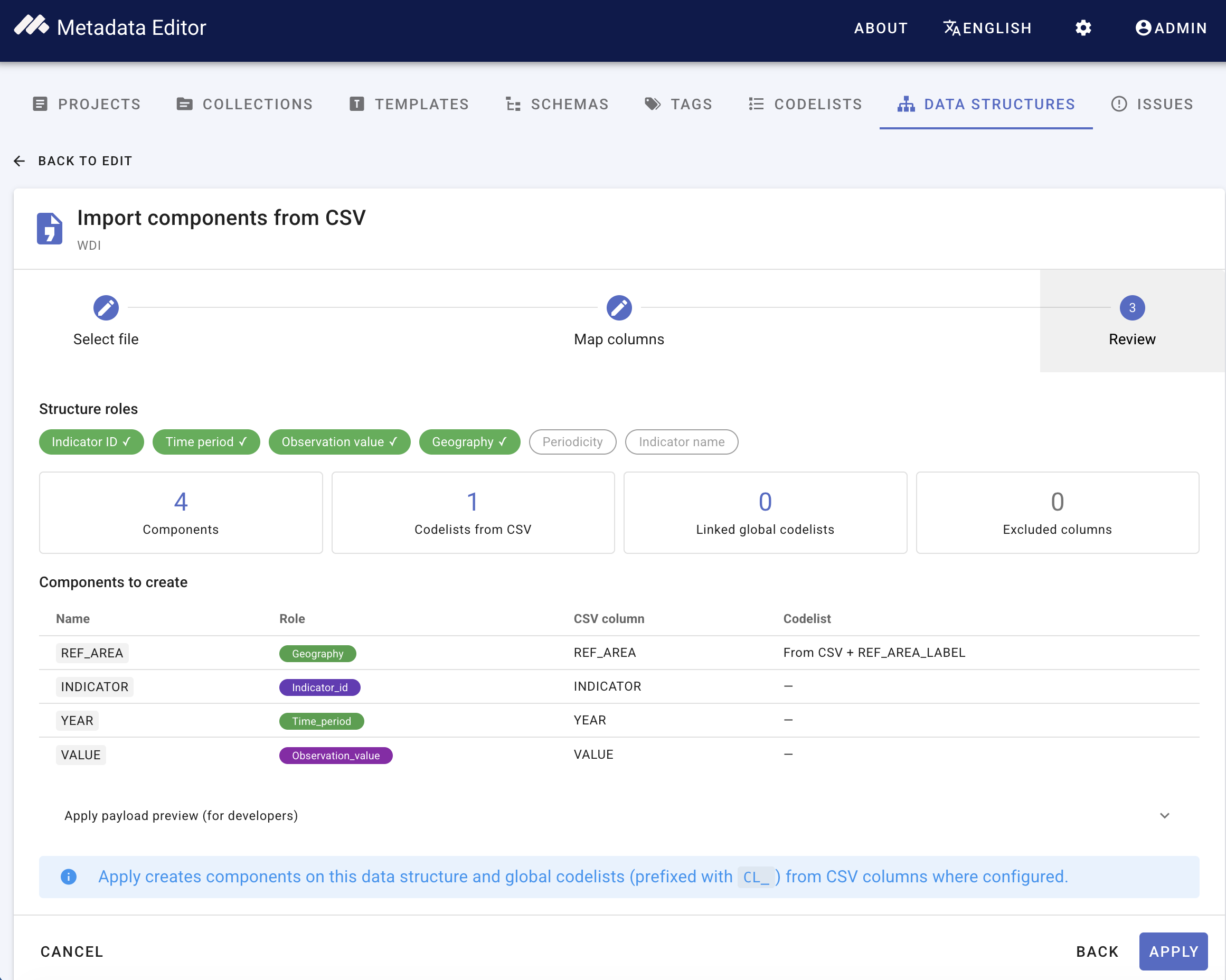Click the 4 Components summary card
1226x980 pixels.
(180, 513)
